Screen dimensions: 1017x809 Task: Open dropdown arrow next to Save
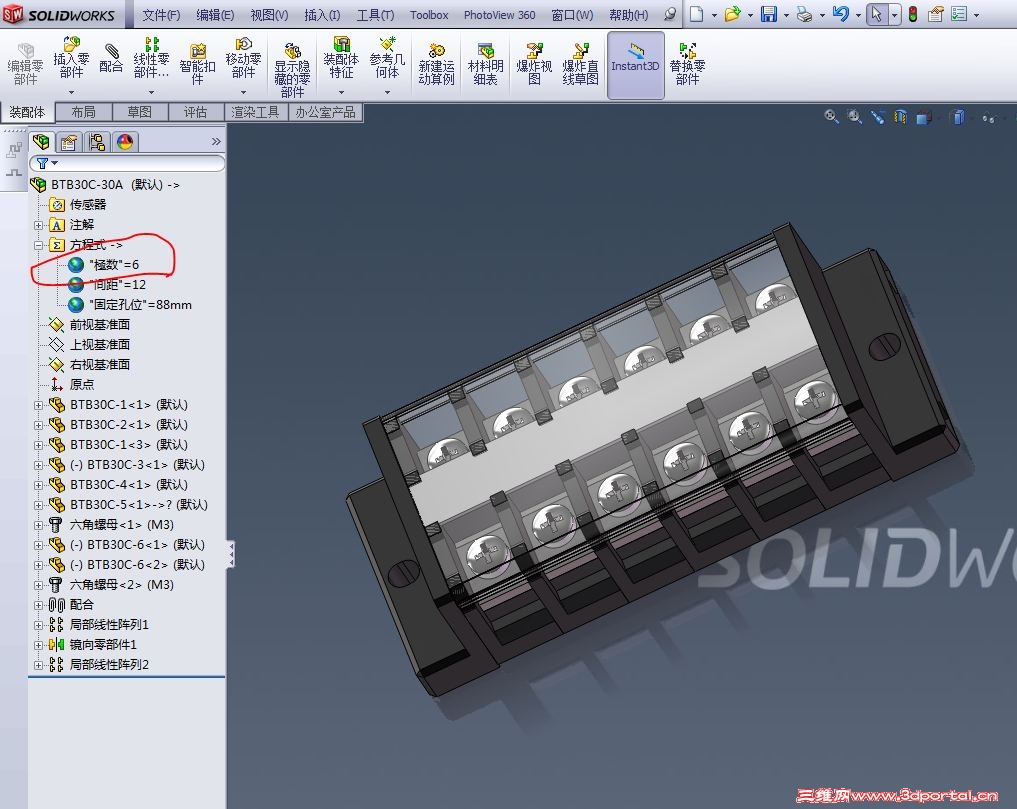tap(786, 14)
